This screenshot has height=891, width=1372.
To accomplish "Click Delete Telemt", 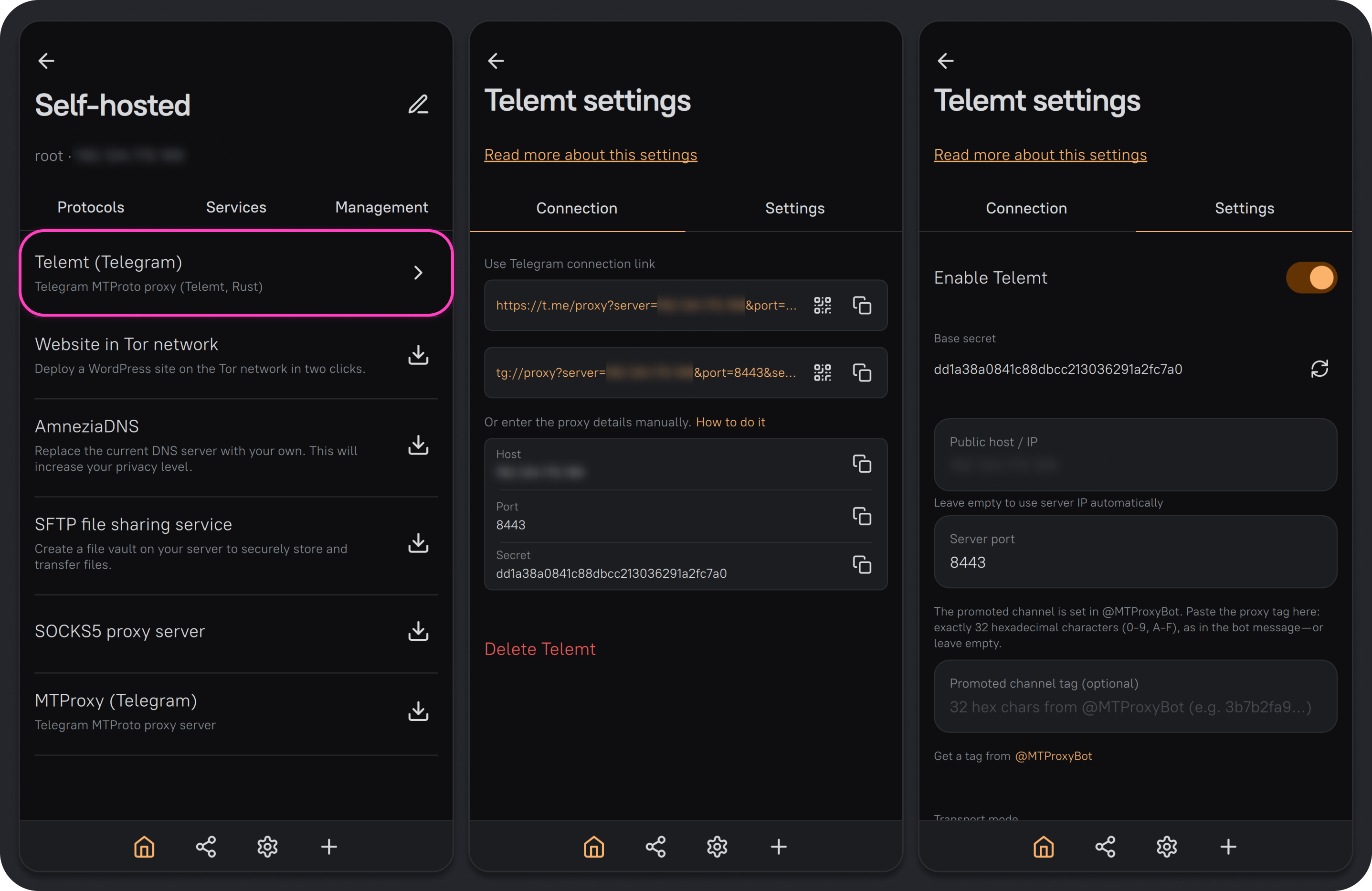I will pyautogui.click(x=539, y=649).
